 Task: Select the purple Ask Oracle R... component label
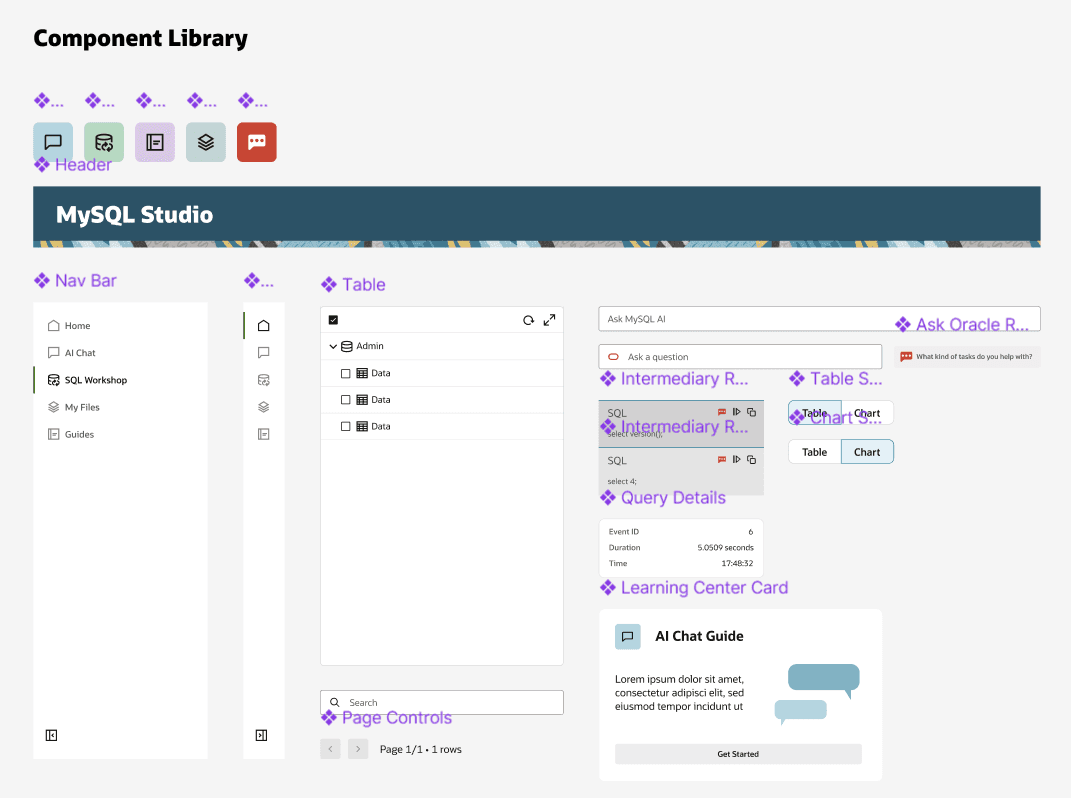(962, 325)
